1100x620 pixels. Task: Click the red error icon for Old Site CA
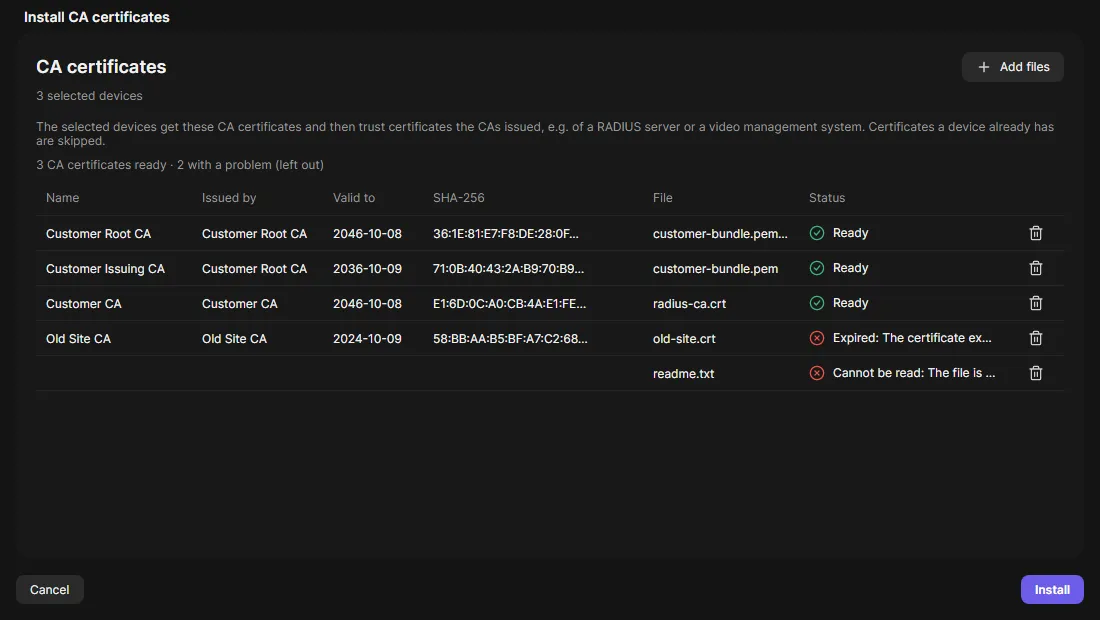tap(817, 338)
